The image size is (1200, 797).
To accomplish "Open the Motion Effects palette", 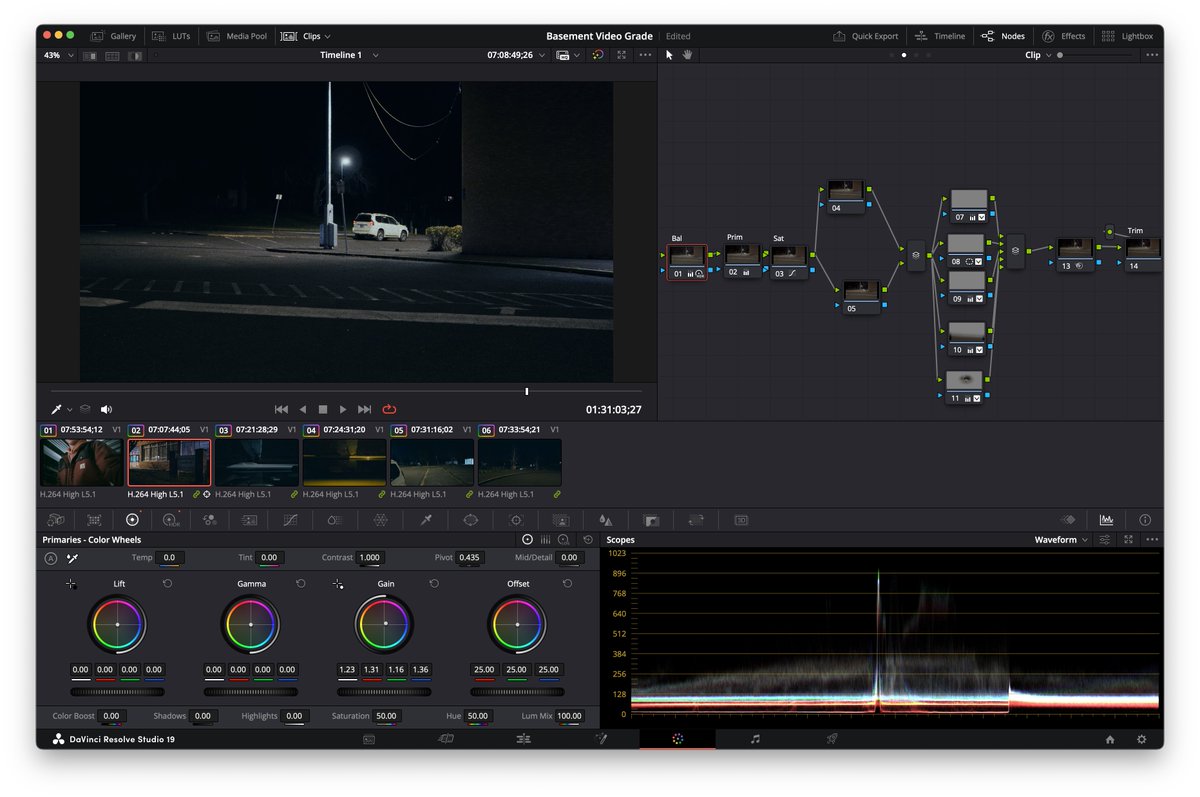I will [249, 520].
